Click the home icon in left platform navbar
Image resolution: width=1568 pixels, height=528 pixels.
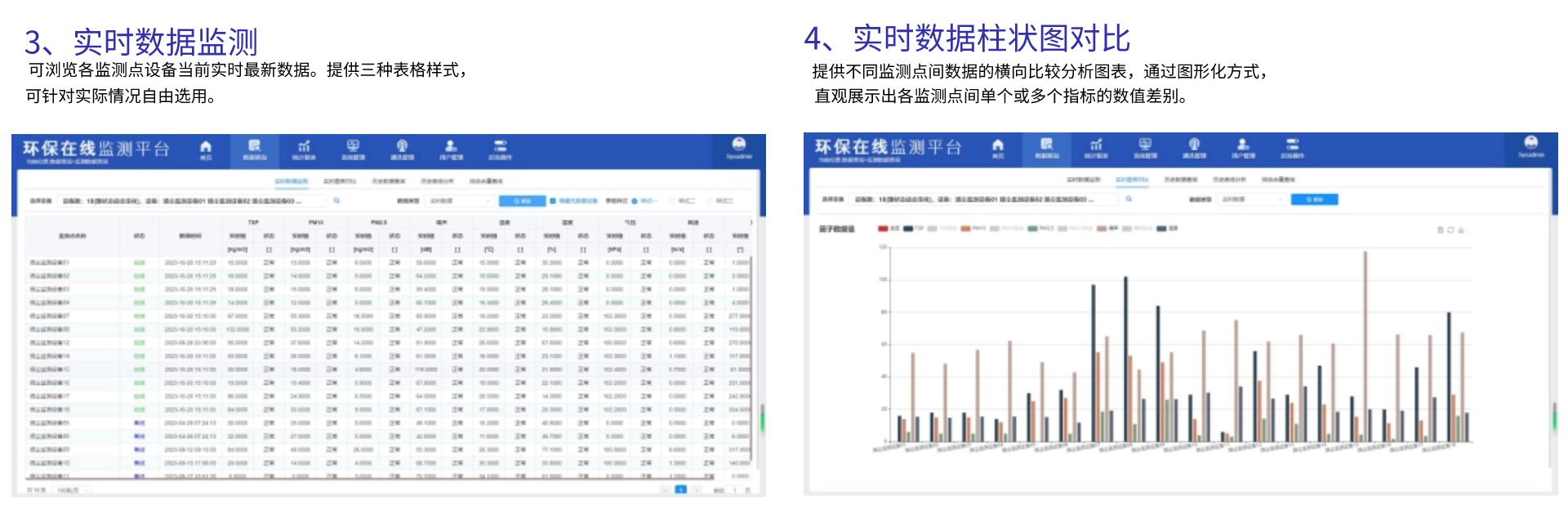coord(206,148)
